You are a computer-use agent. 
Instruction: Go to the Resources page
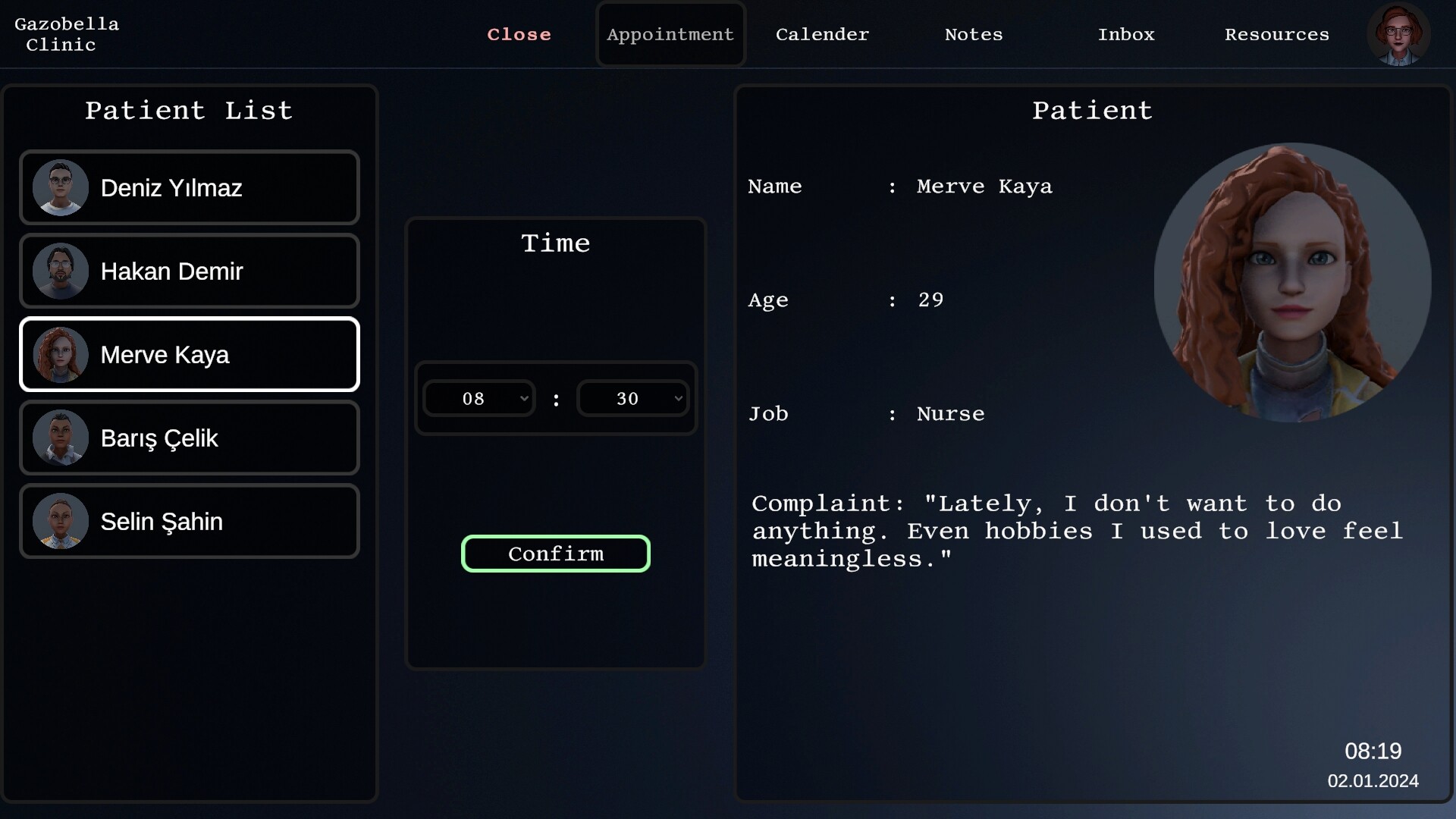tap(1277, 34)
